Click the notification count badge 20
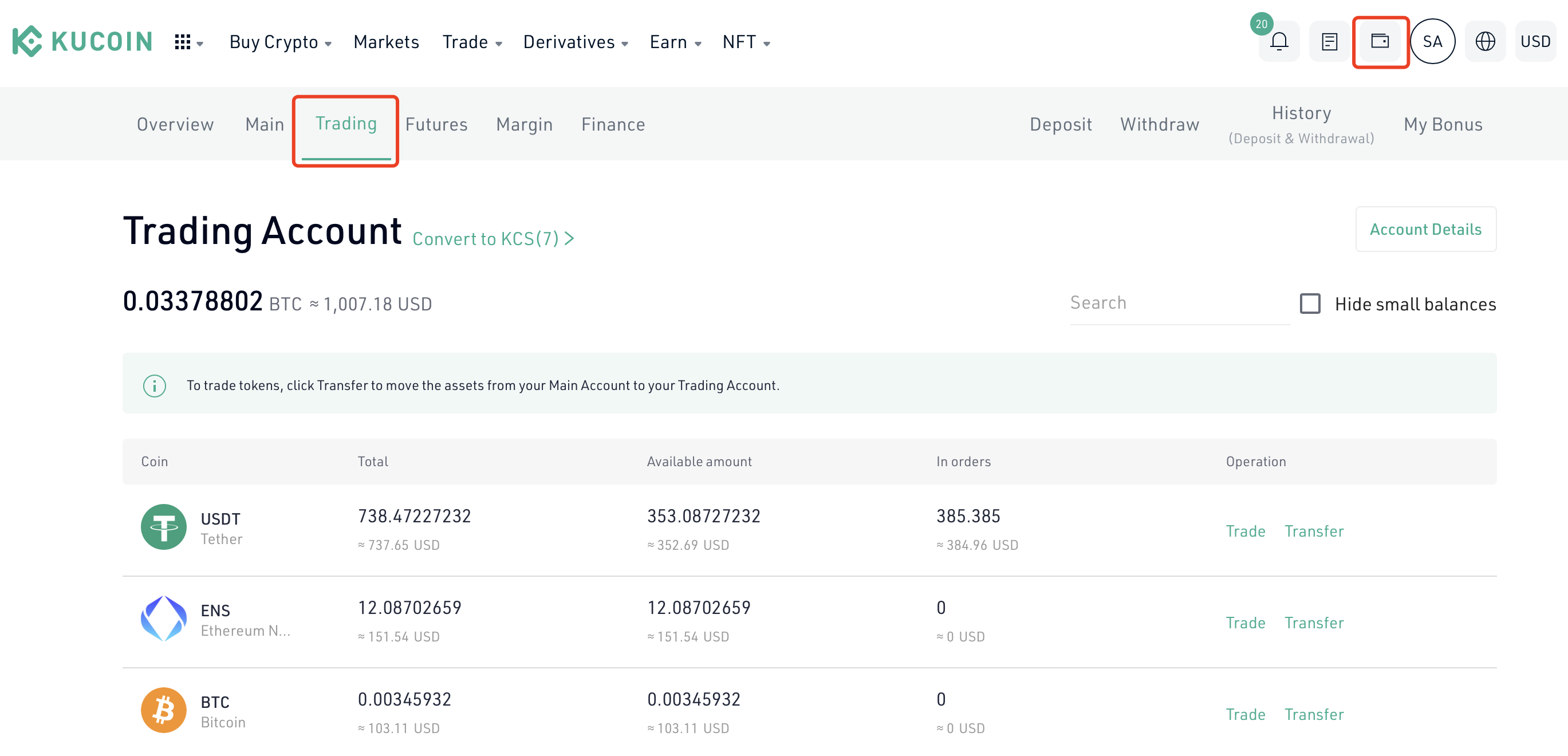 click(1261, 23)
